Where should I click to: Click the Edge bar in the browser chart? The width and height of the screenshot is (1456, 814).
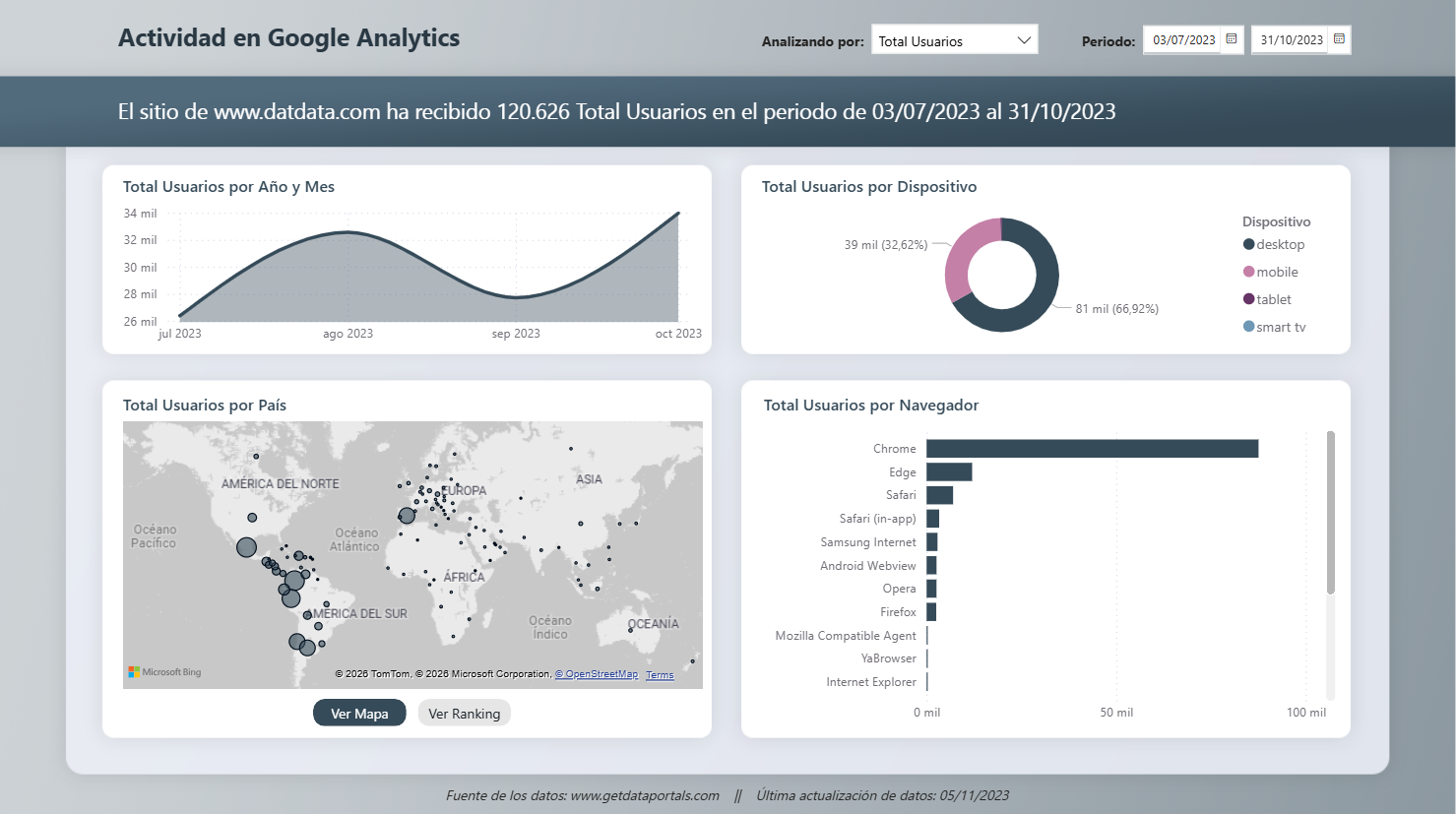[x=950, y=471]
